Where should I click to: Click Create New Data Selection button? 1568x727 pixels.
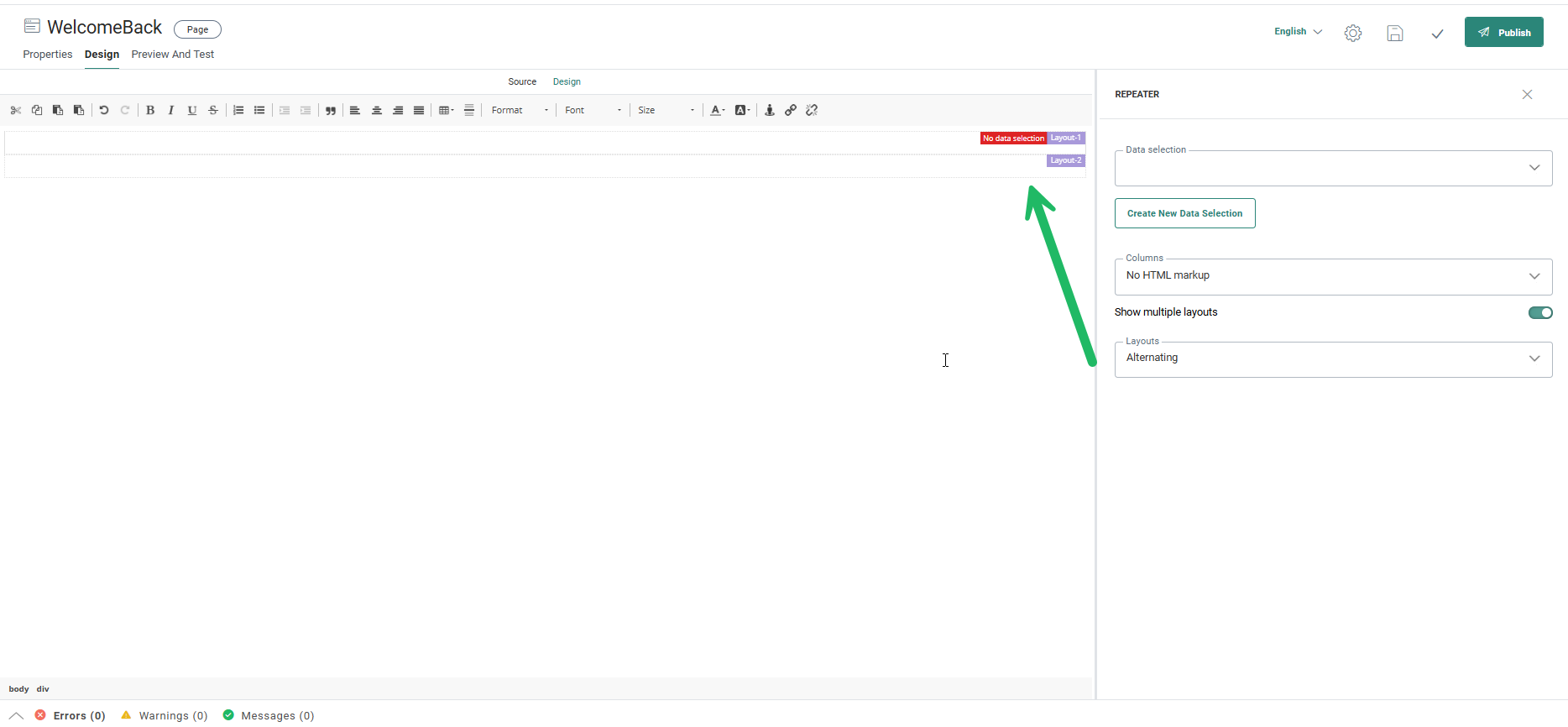[1184, 213]
